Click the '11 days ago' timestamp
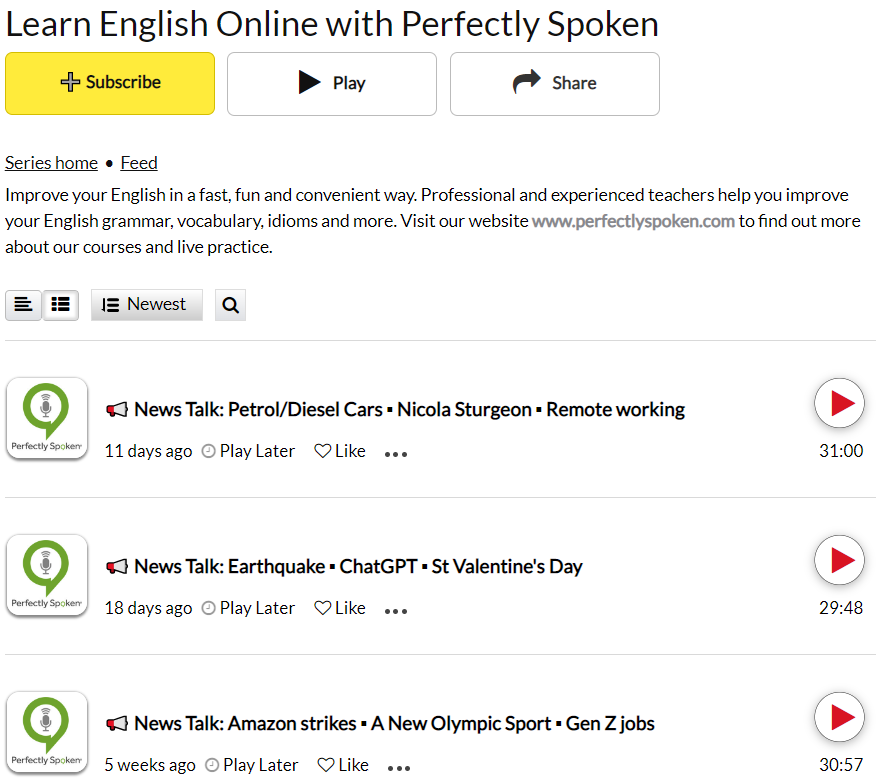882x780 pixels. [148, 451]
